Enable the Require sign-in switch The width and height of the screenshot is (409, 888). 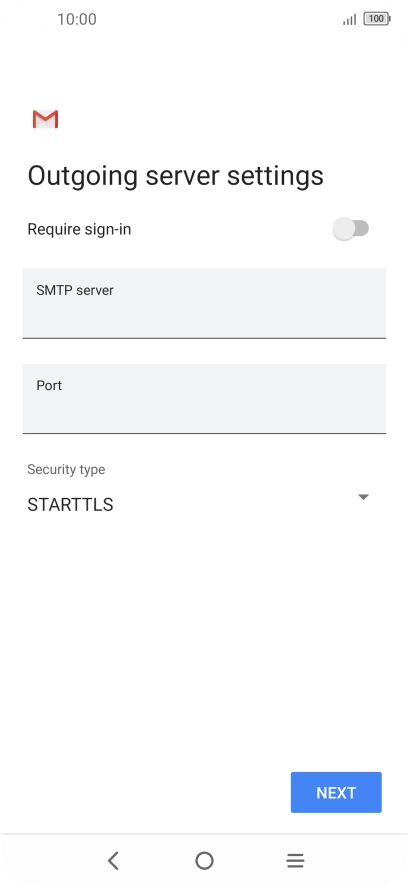point(351,229)
